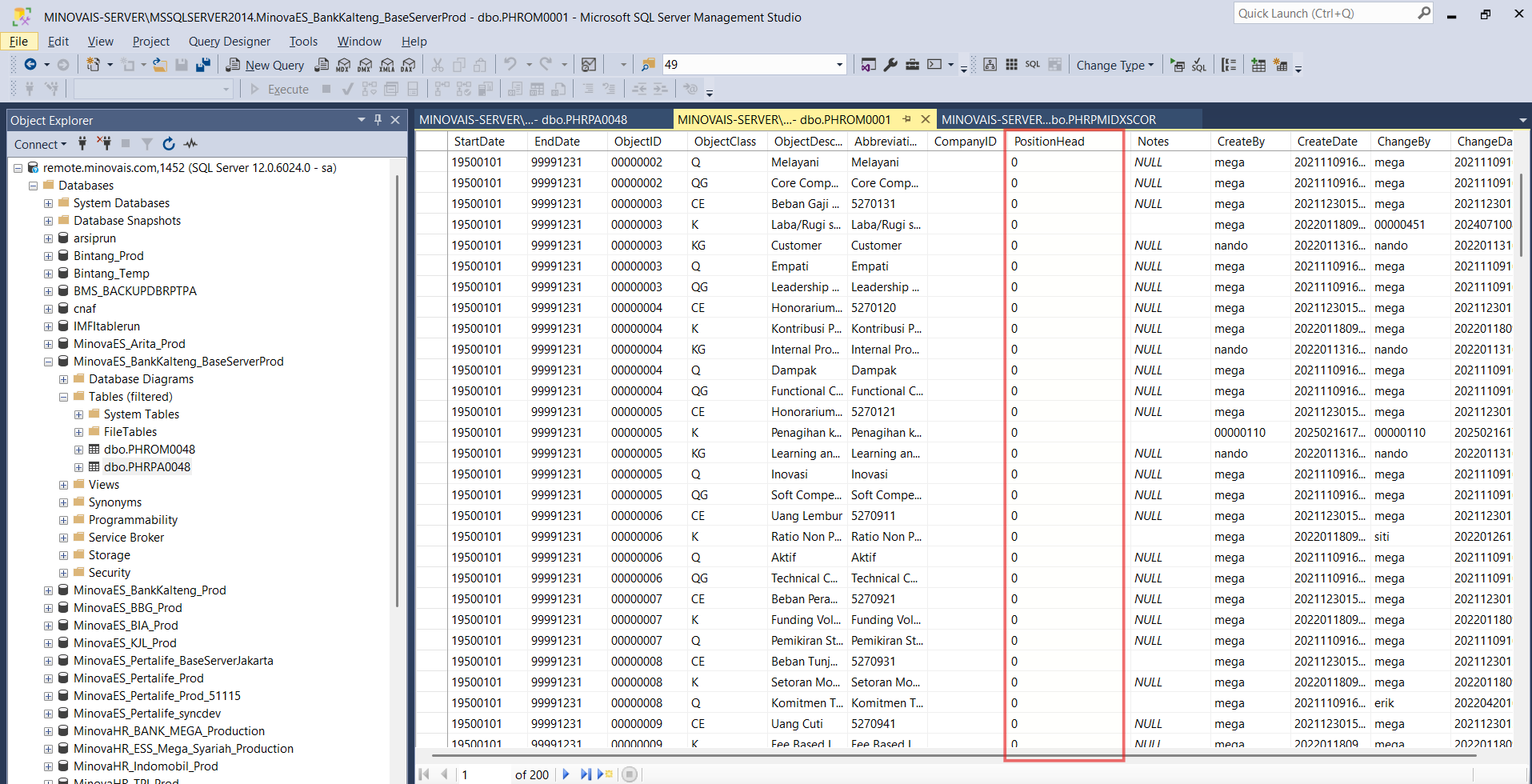Toggle the Show Diagram Pane button
This screenshot has width=1532, height=784.
990,65
